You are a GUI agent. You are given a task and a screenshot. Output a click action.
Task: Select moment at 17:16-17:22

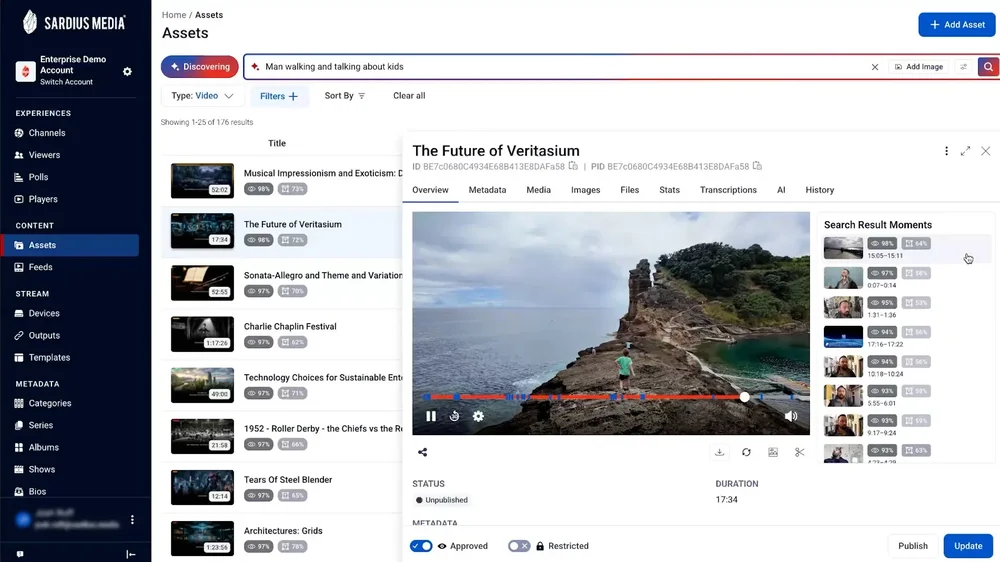[x=906, y=337]
